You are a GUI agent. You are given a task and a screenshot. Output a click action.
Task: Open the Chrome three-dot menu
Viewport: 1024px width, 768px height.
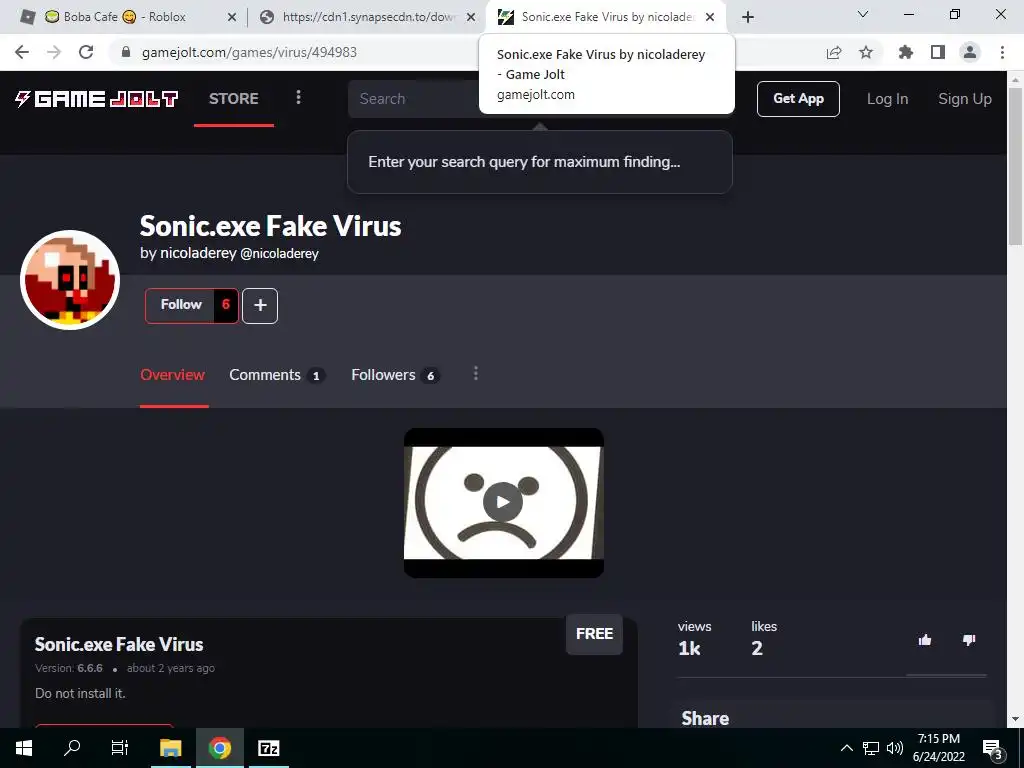point(1002,52)
